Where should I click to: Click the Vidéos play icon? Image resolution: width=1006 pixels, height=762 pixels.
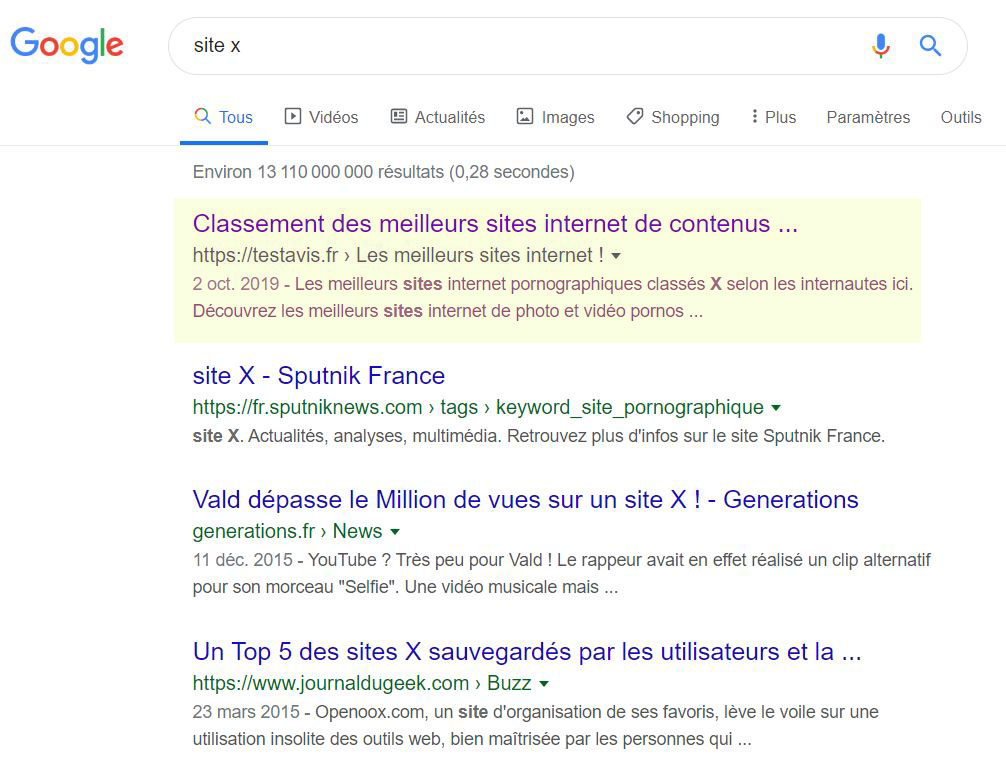[293, 116]
